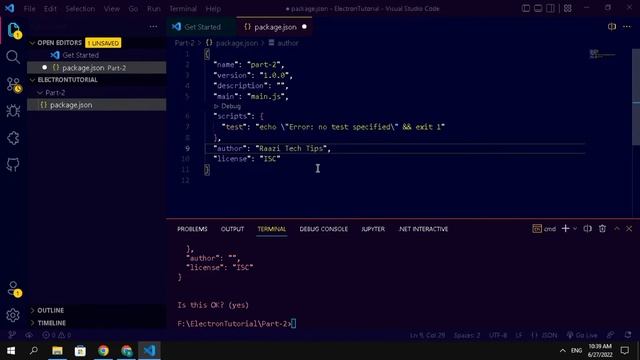This screenshot has width=640, height=360.
Task: Toggle the bottom panel layout icon
Action: 538,8
